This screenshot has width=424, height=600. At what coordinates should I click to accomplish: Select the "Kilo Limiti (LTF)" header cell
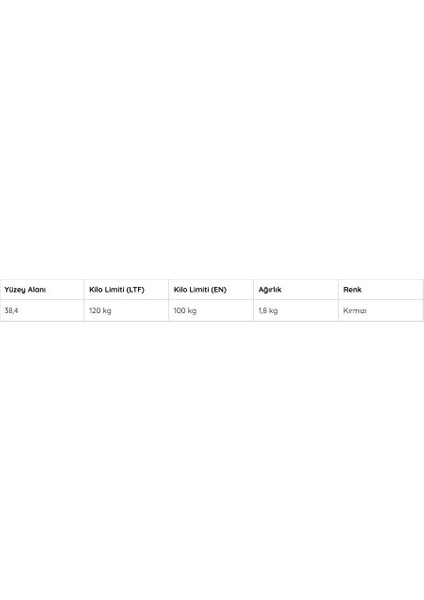[126, 290]
